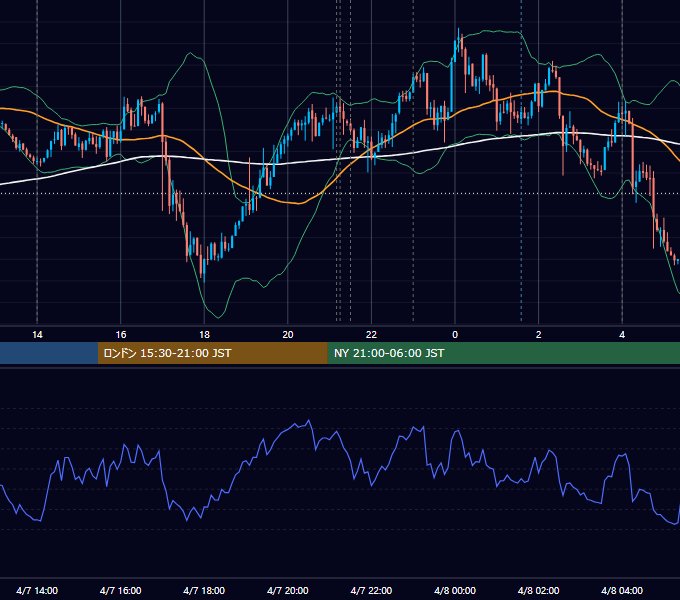Click the '4/7 18:00' date label
This screenshot has height=600, width=680.
point(204,590)
